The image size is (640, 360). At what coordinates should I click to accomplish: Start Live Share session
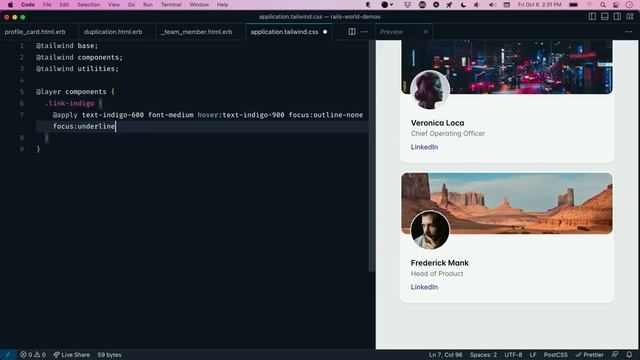(72, 355)
